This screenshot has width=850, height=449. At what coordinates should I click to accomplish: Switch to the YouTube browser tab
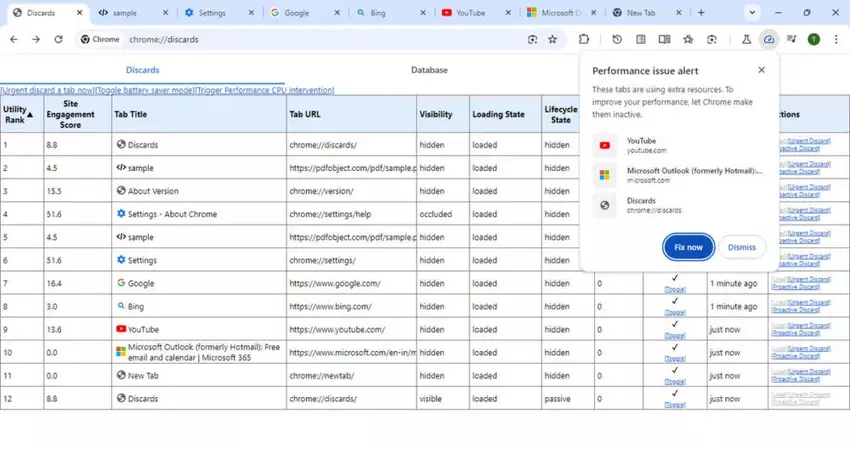click(x=470, y=13)
